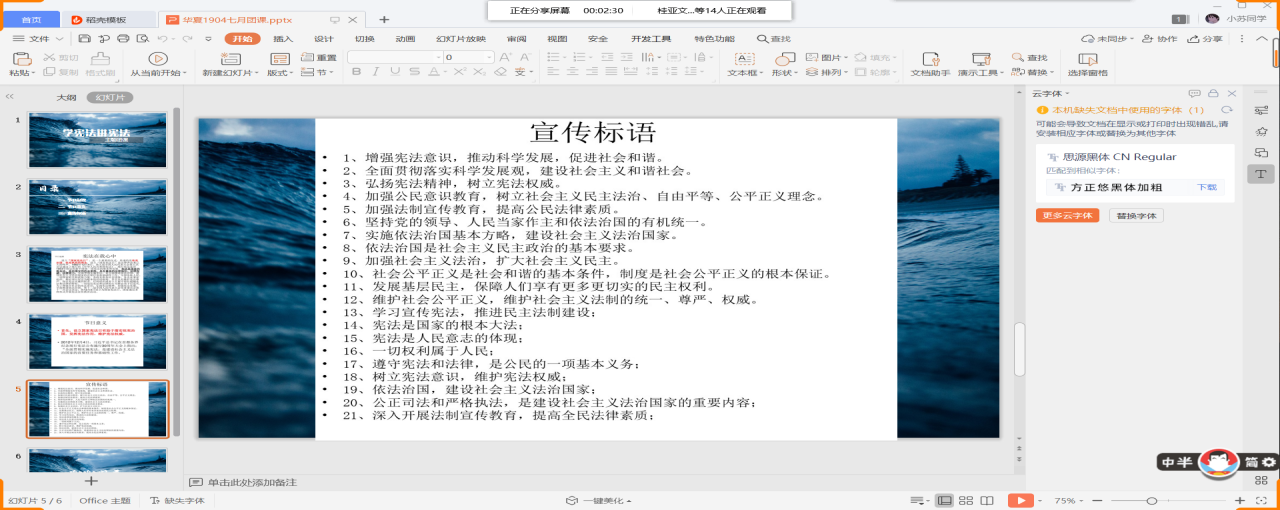The height and width of the screenshot is (510, 1280).
Task: Switch to slide sorter view in status bar
Action: click(x=965, y=500)
